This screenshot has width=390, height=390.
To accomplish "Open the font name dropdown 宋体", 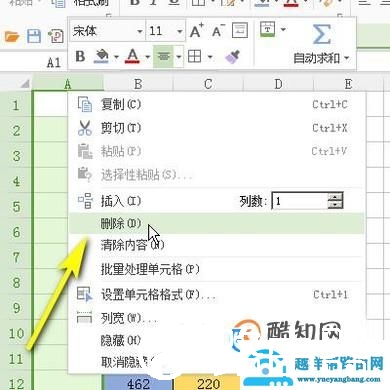I will 140,31.
